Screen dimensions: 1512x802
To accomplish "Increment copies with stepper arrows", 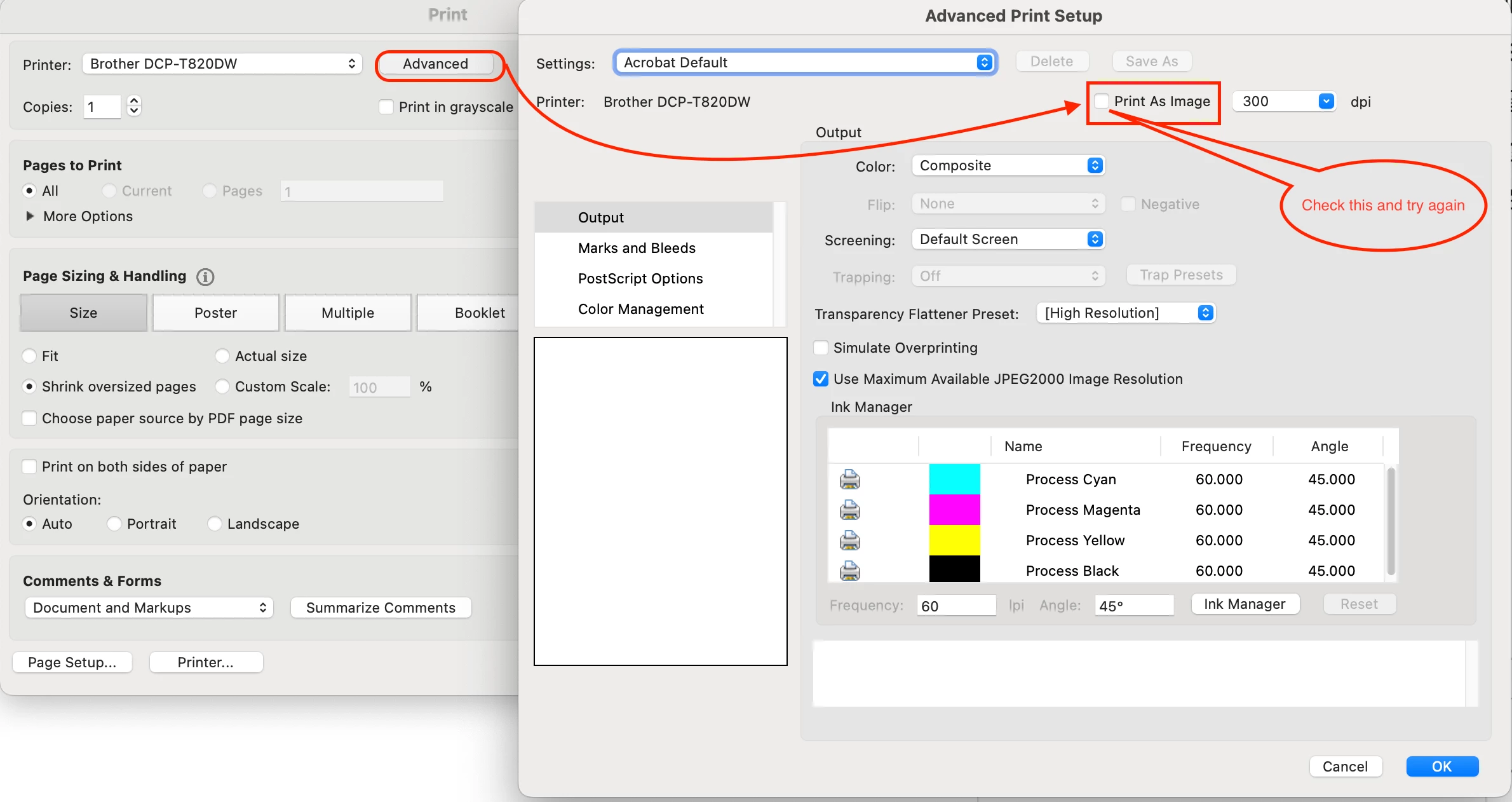I will tap(133, 101).
